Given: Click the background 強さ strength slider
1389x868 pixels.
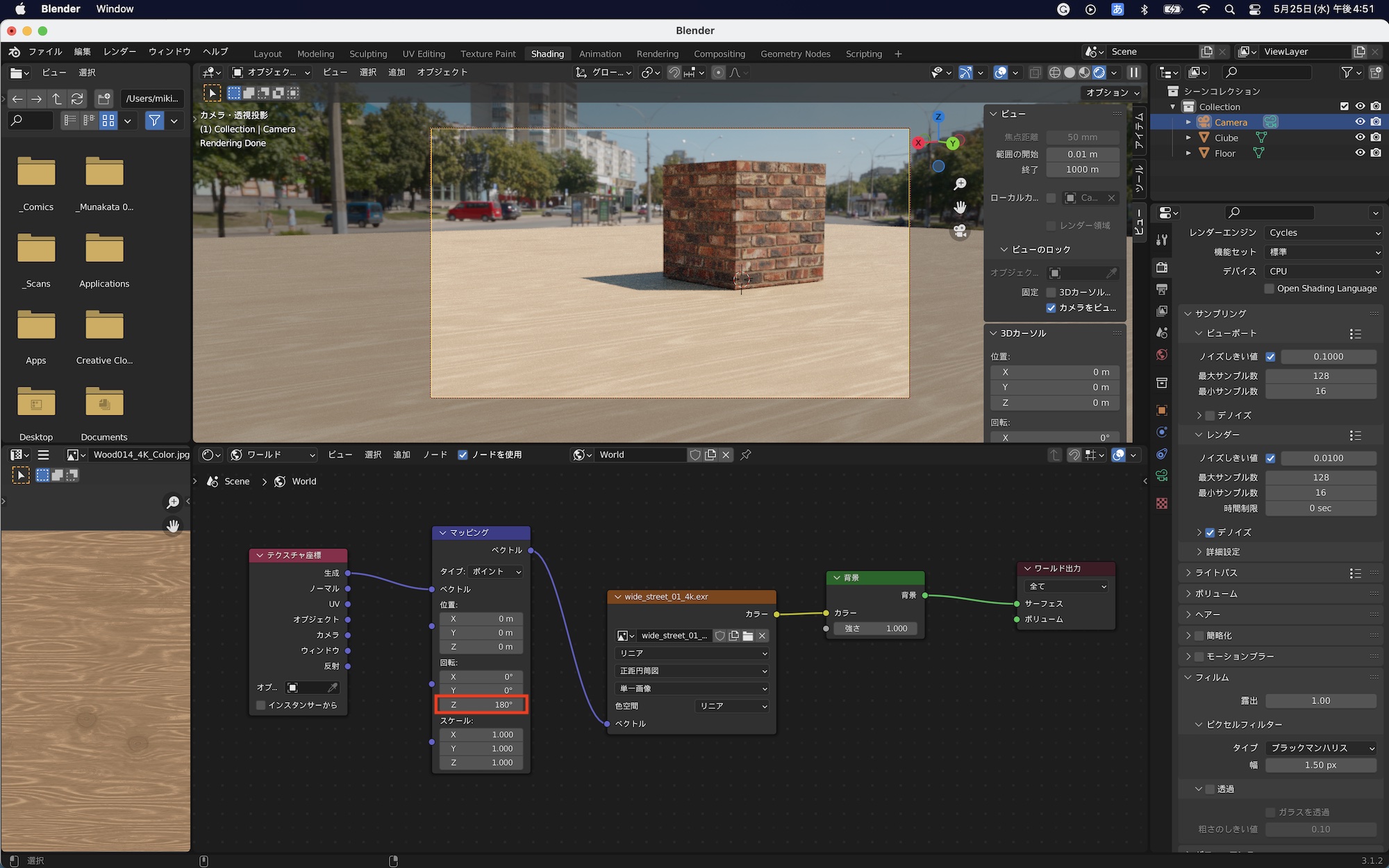Looking at the screenshot, I should click(x=875, y=628).
